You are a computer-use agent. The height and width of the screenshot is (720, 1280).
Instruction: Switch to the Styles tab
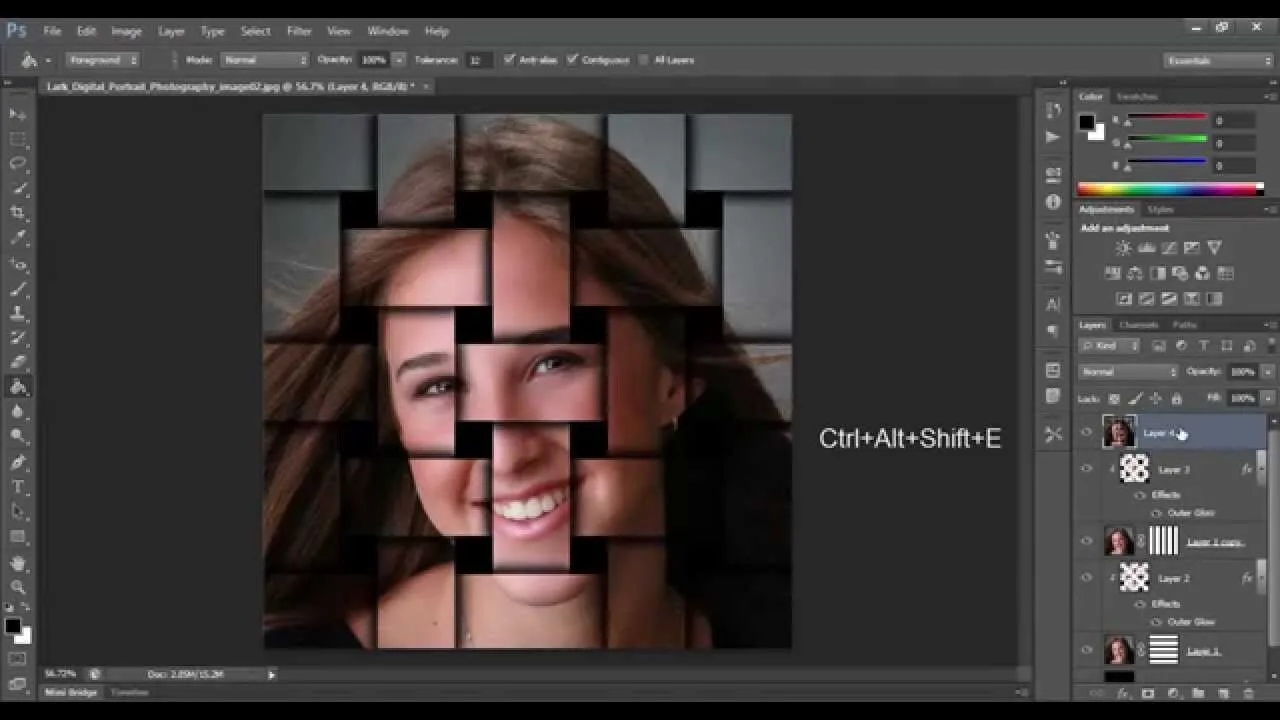pos(1160,210)
